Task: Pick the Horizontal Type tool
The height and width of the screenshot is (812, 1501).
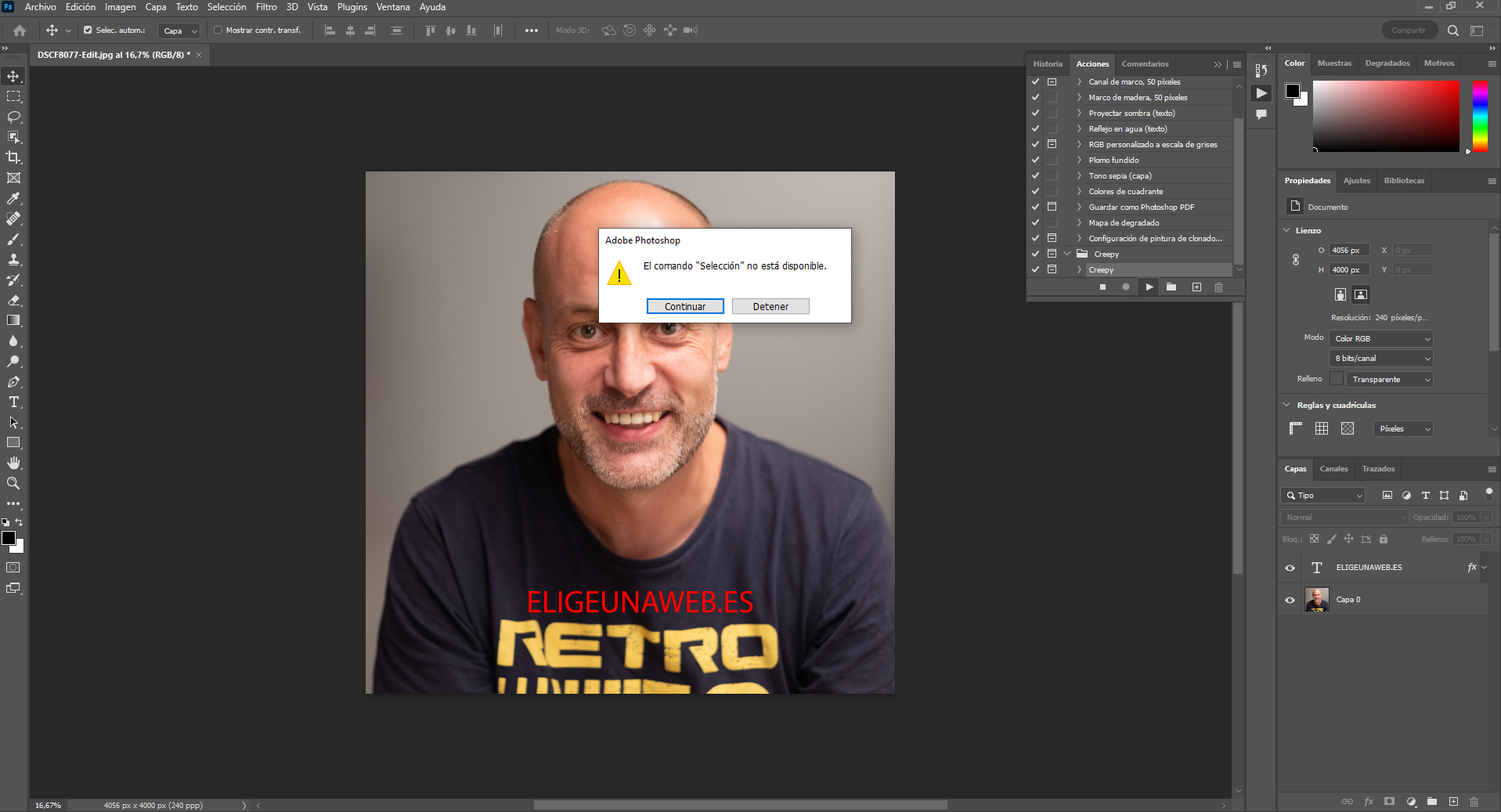Action: [13, 402]
